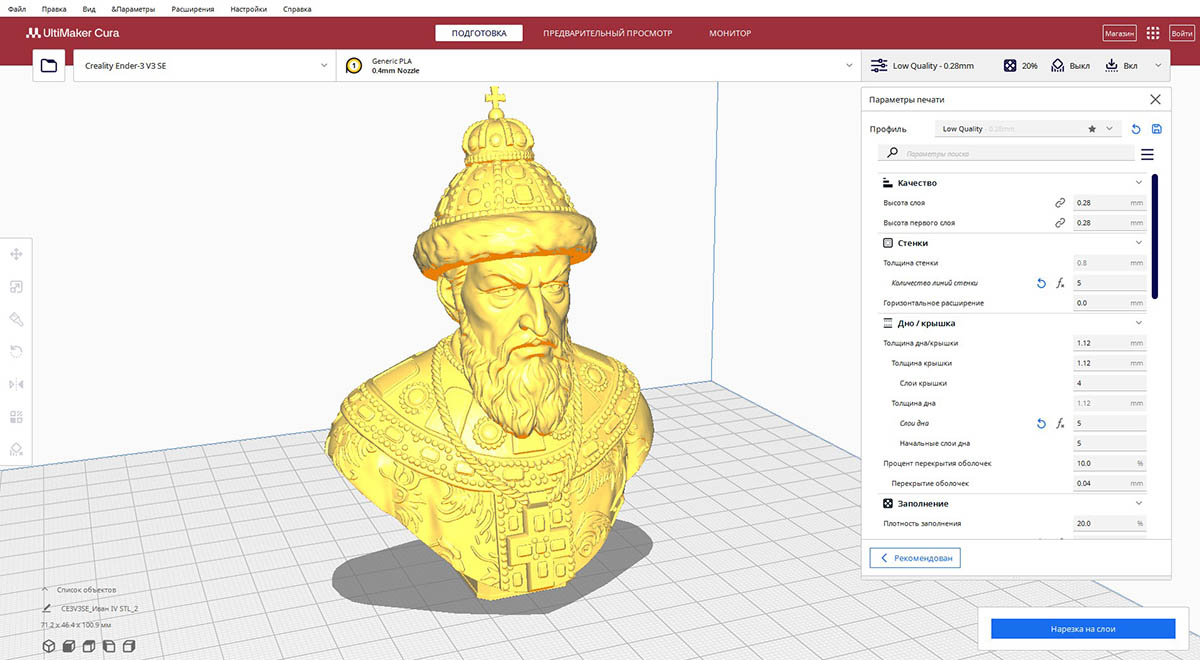The height and width of the screenshot is (660, 1200).
Task: Click the extruder 1 material icon
Action: pyautogui.click(x=353, y=66)
